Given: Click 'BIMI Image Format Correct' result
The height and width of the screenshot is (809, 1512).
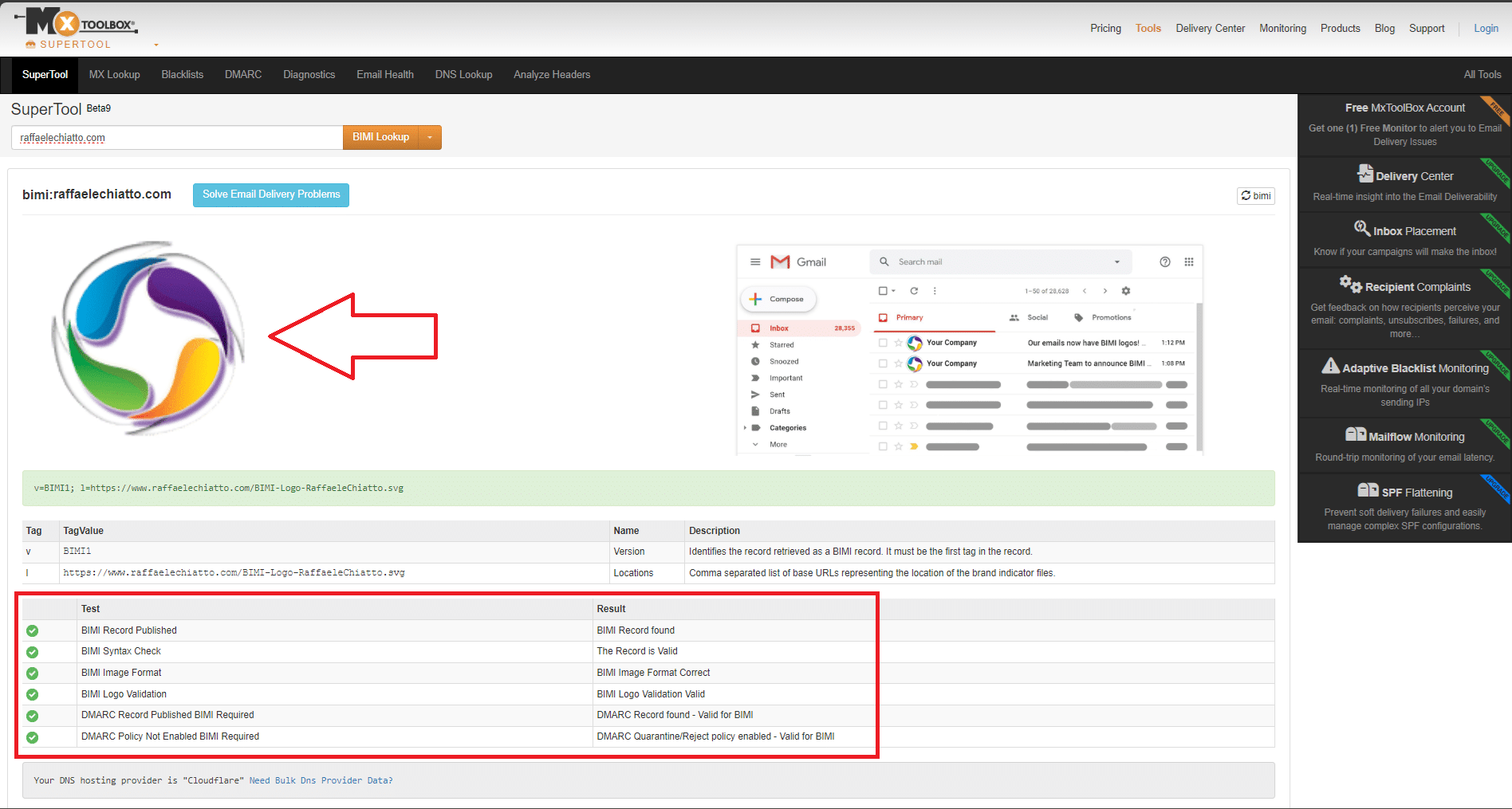Looking at the screenshot, I should click(x=653, y=674).
